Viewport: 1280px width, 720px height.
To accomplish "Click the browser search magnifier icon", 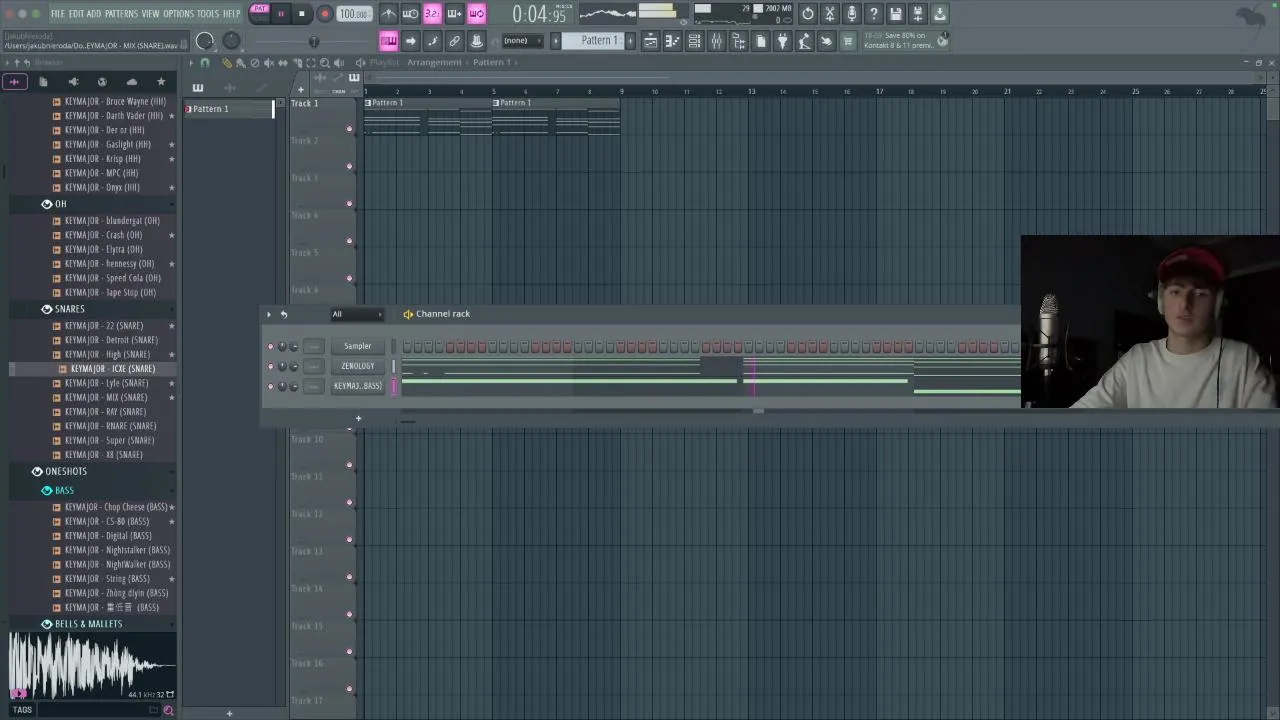I will click(168, 710).
